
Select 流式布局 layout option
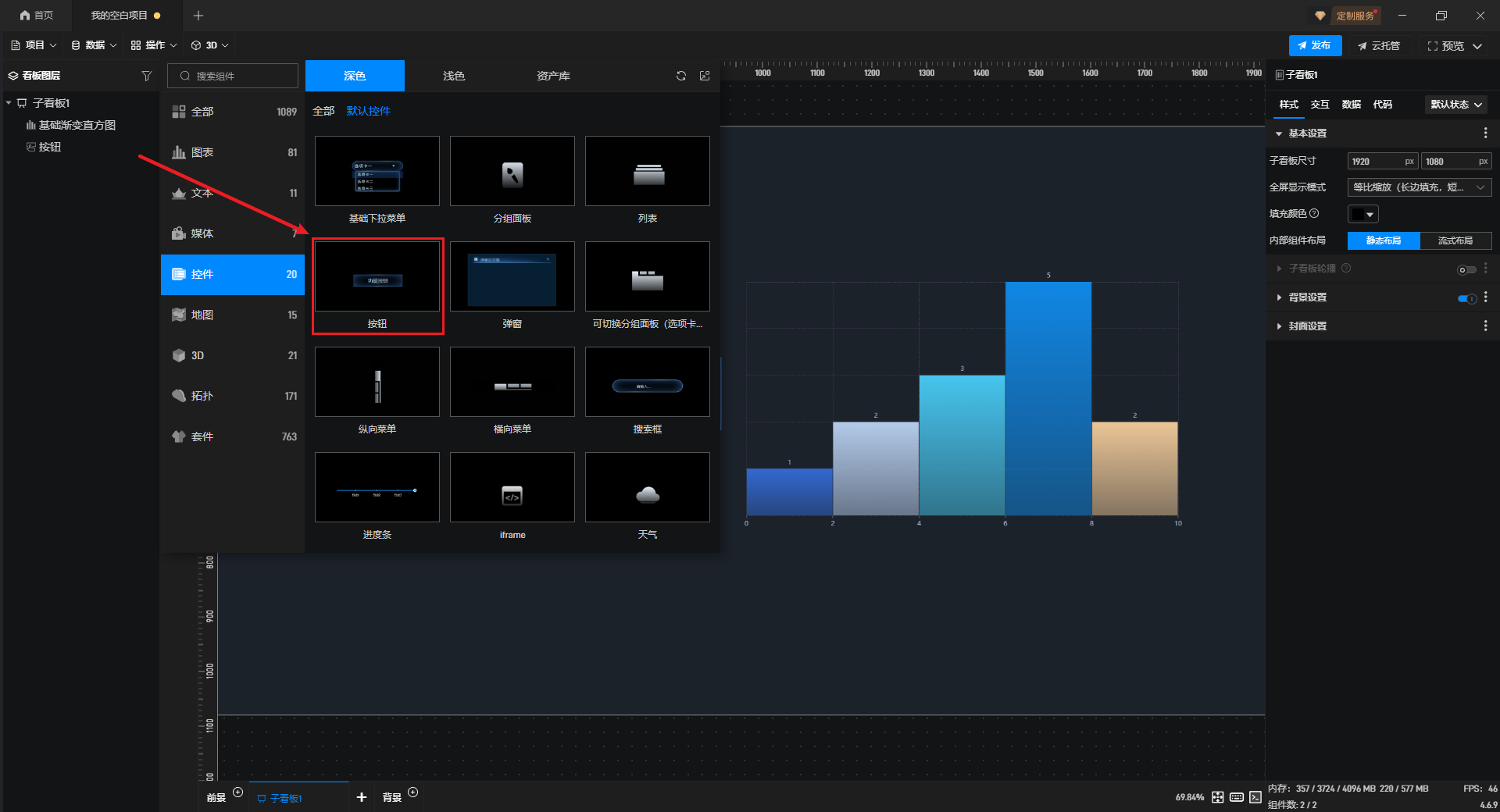coord(1455,240)
